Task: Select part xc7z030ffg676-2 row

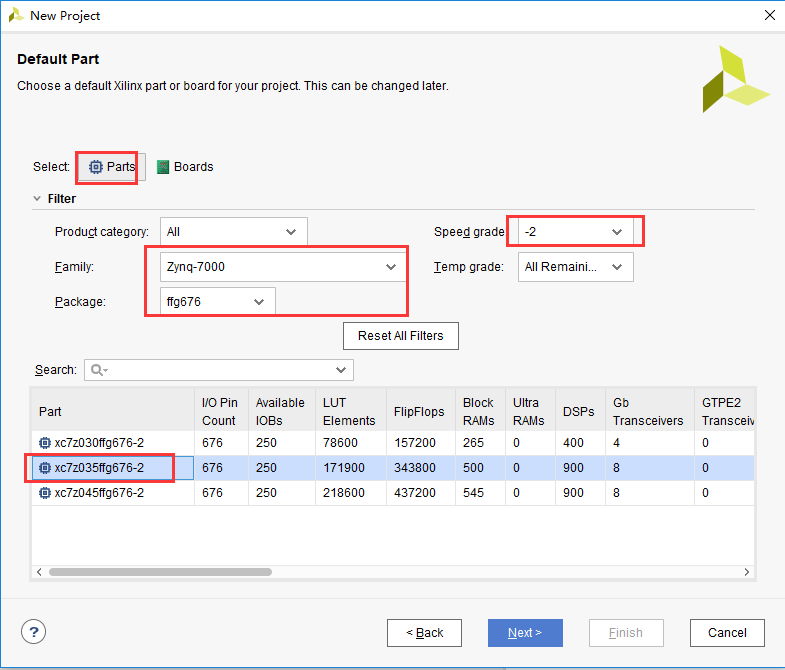Action: coord(393,443)
